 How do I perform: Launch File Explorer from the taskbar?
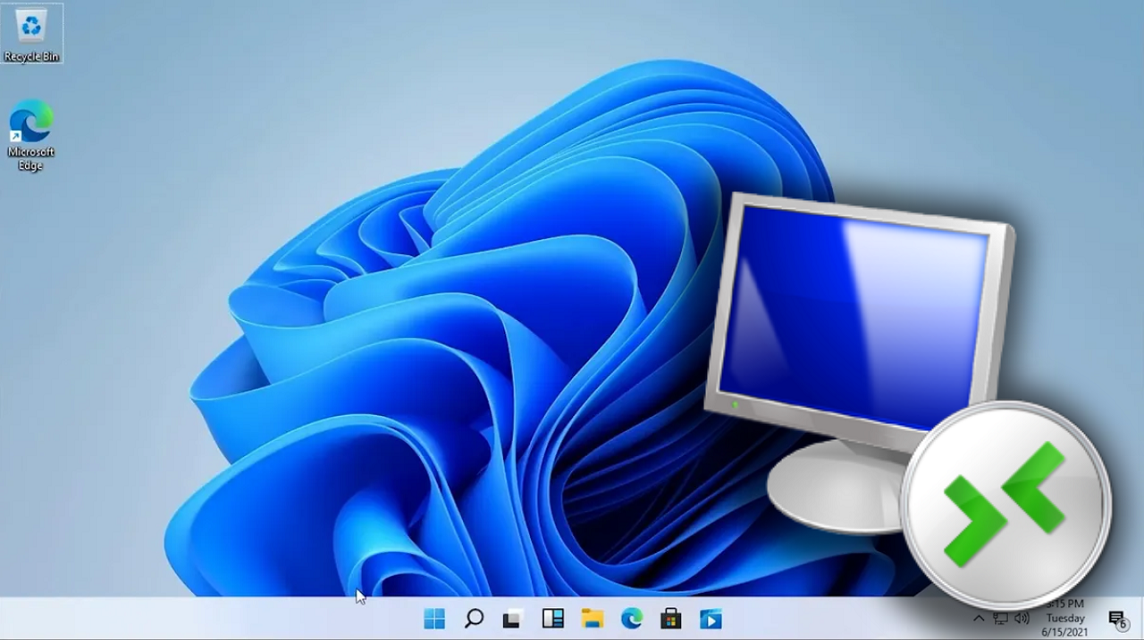[x=591, y=619]
